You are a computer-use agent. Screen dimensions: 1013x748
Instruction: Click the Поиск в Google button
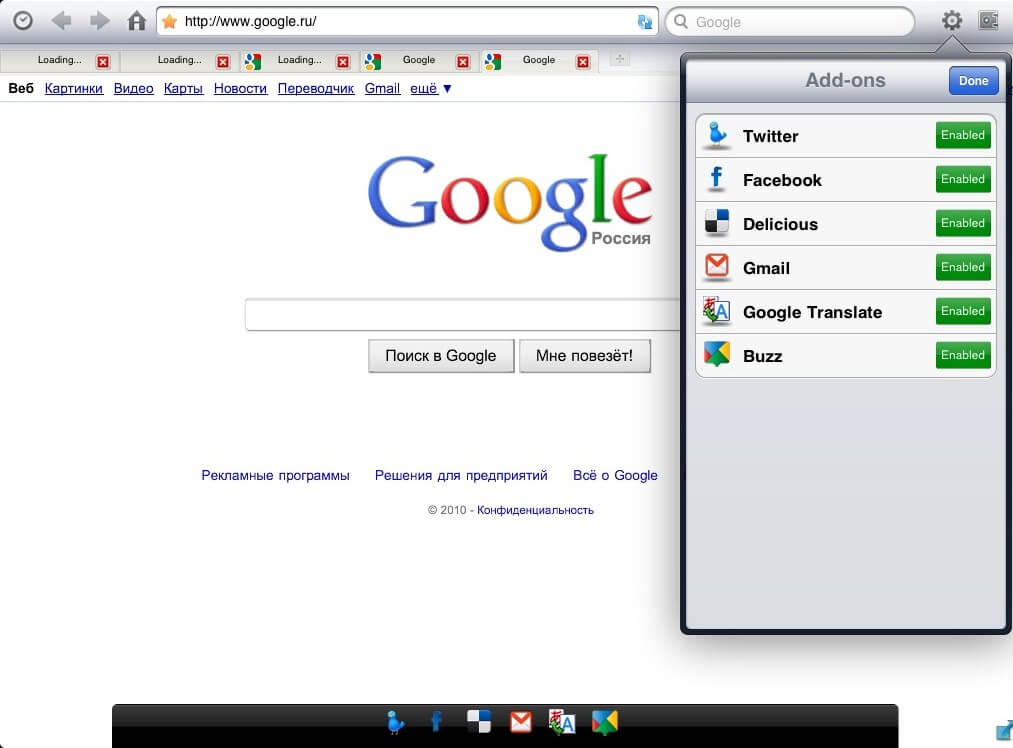[x=441, y=355]
